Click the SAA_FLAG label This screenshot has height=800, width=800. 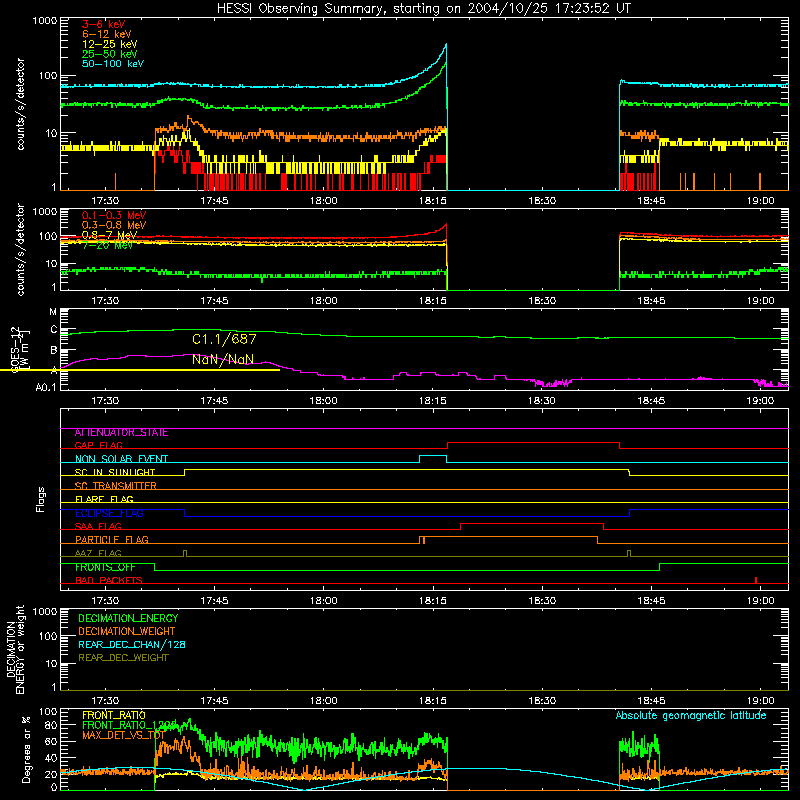98,527
